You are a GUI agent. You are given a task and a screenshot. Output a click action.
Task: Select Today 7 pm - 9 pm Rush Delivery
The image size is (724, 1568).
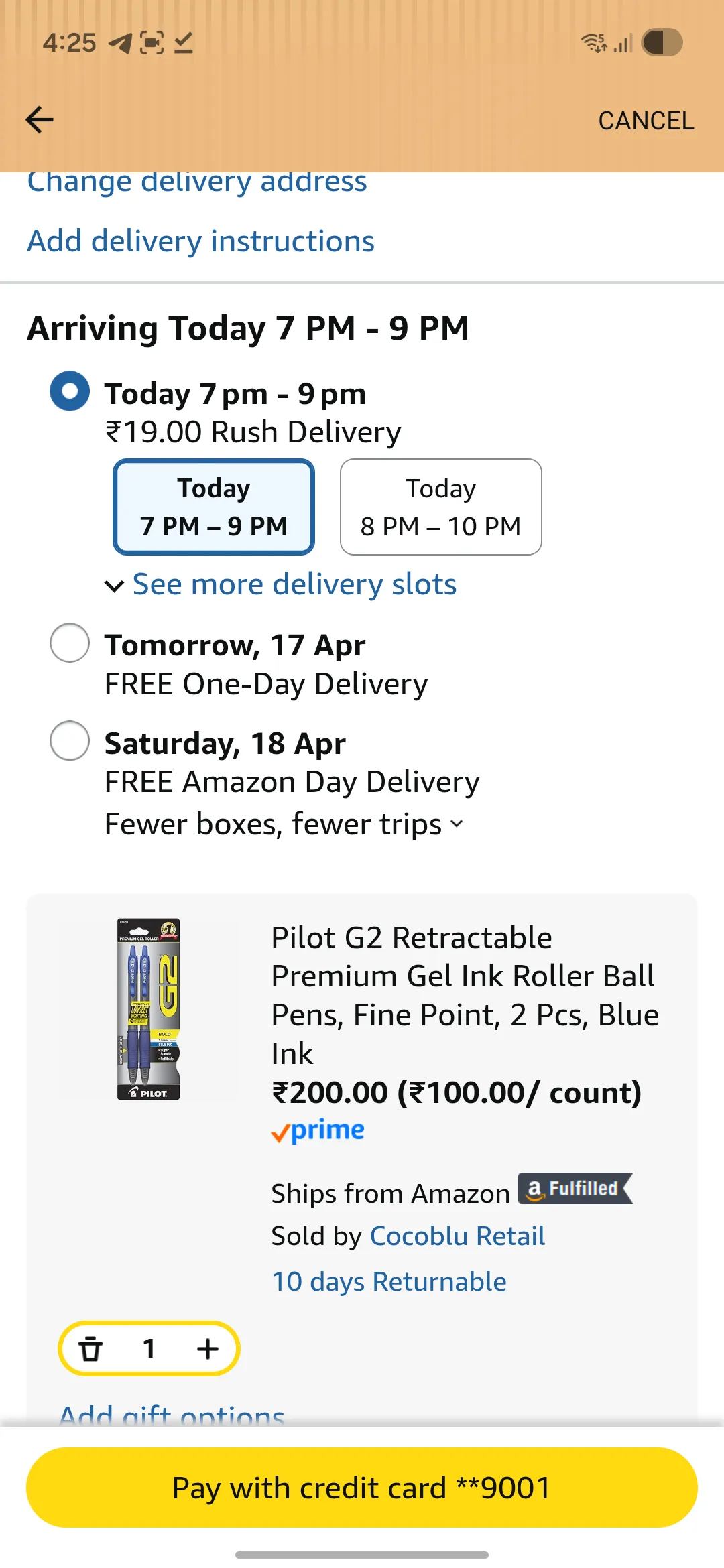point(70,391)
